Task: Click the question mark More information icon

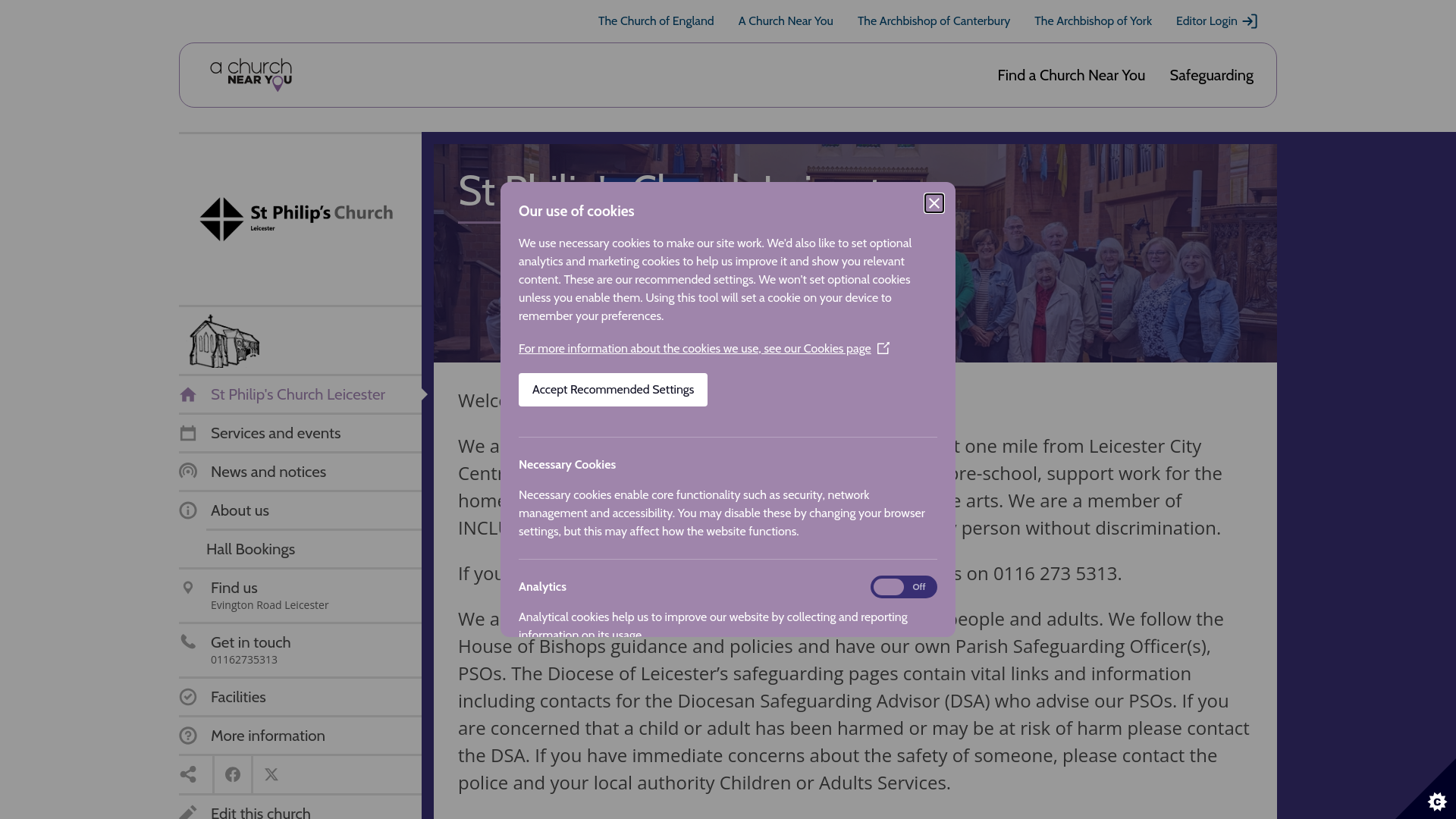Action: click(188, 736)
